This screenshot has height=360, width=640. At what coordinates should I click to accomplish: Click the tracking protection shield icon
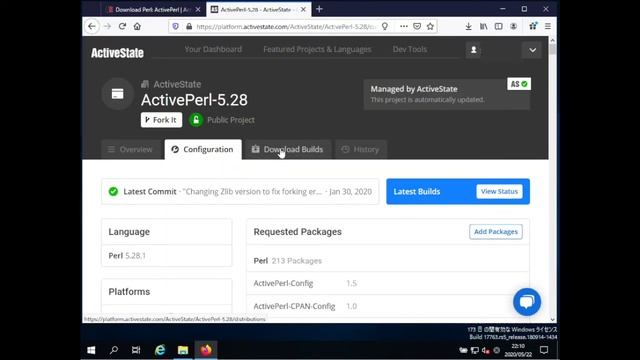(x=176, y=27)
